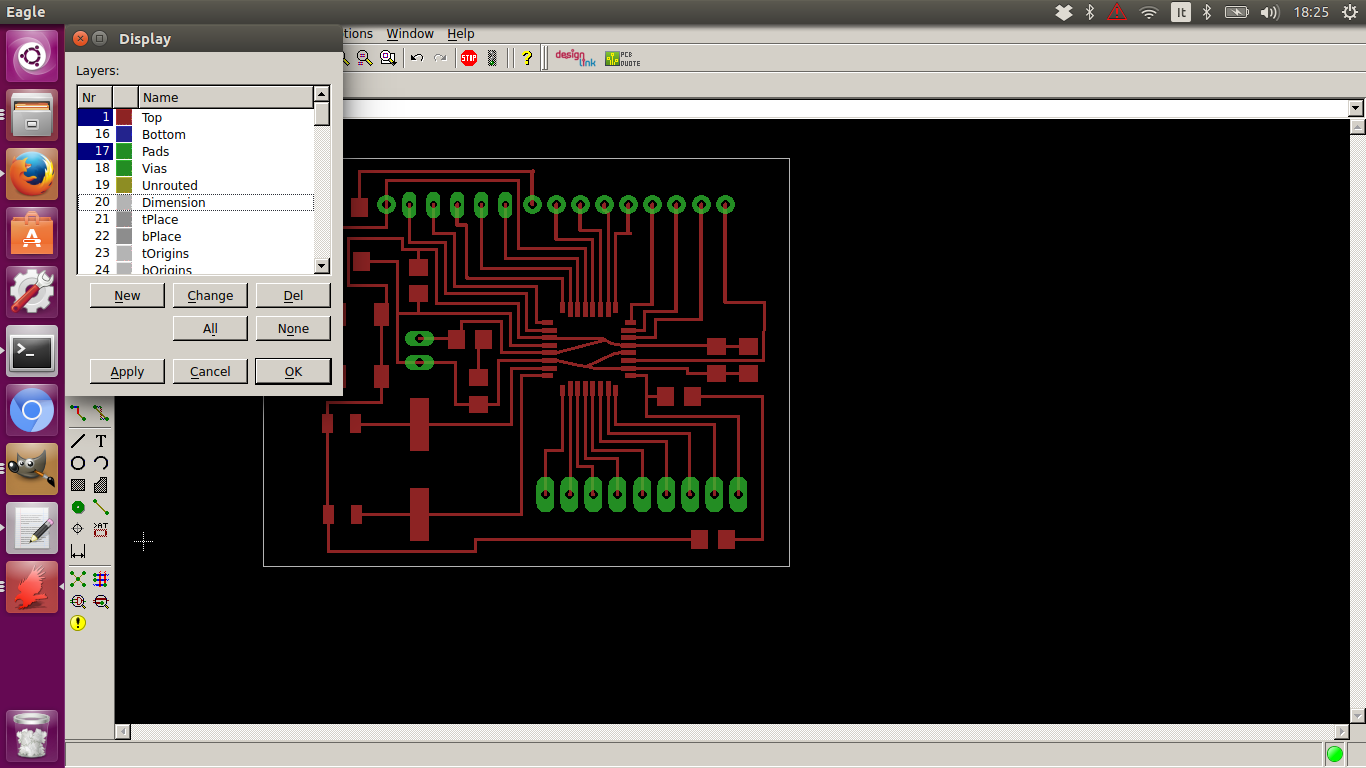
Task: Select the Route tool in Eagle toolbox
Action: click(78, 413)
